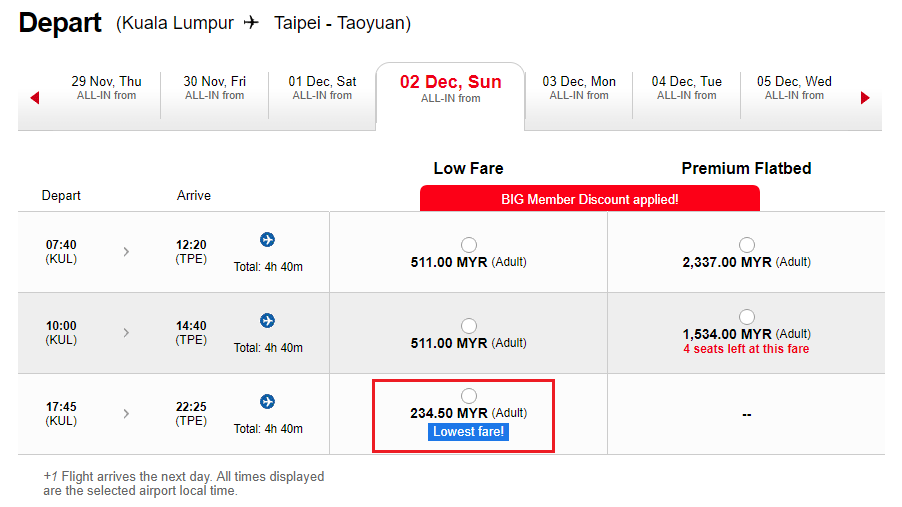
Task: Select 07:40 Low Fare 511.00 MYR radio
Action: coord(469,245)
